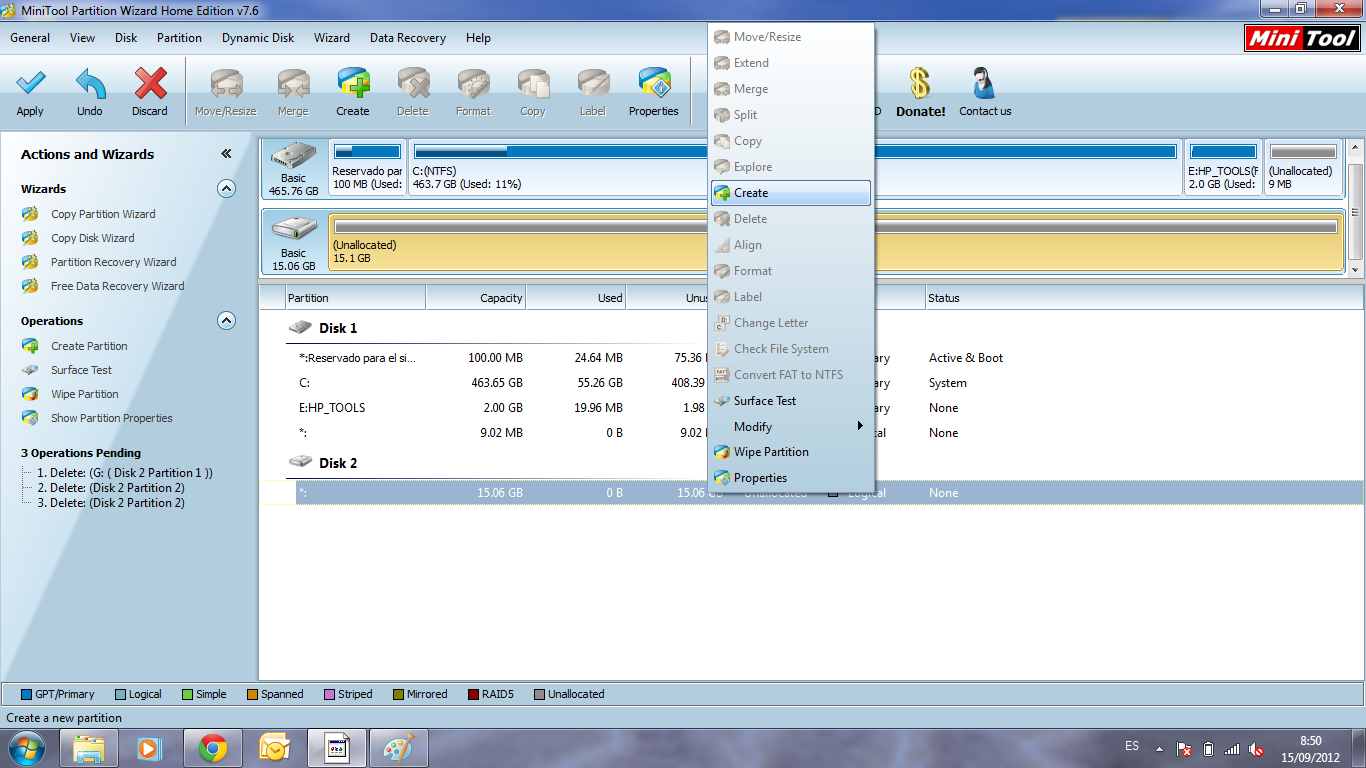1366x768 pixels.
Task: Select pending operation 3 Delete Disk 2 Partition 2
Action: [x=110, y=503]
